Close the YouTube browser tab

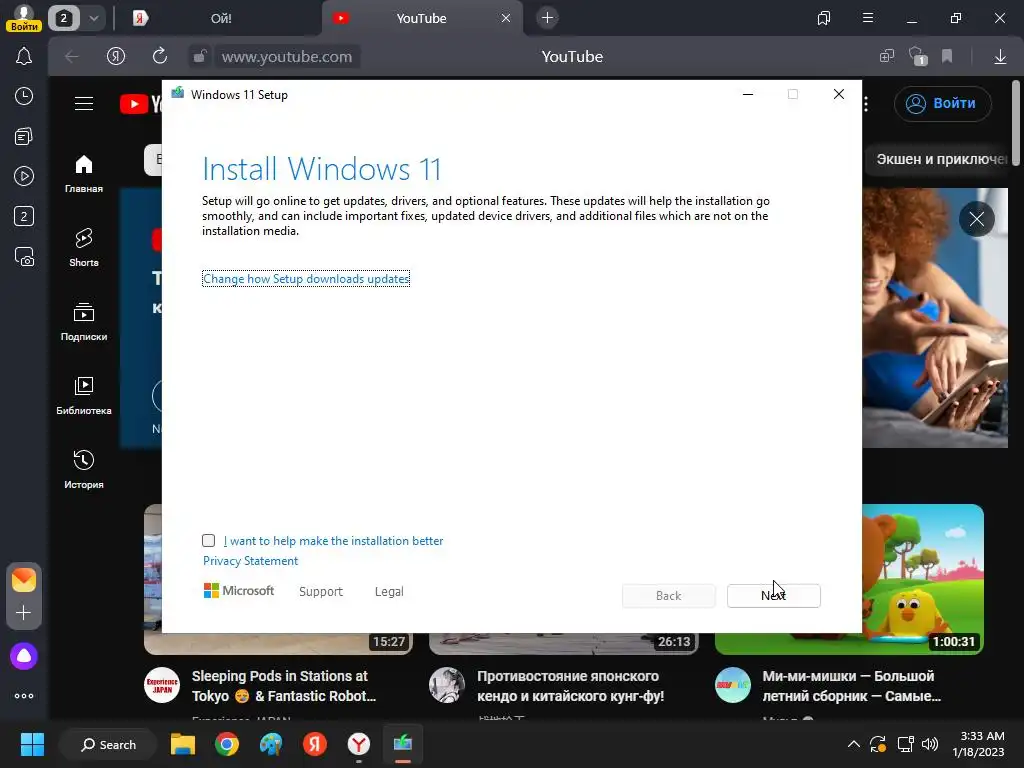click(x=506, y=18)
